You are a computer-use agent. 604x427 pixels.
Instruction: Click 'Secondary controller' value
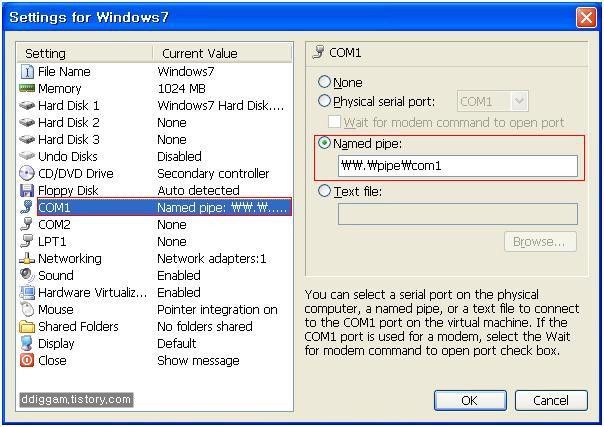[213, 173]
